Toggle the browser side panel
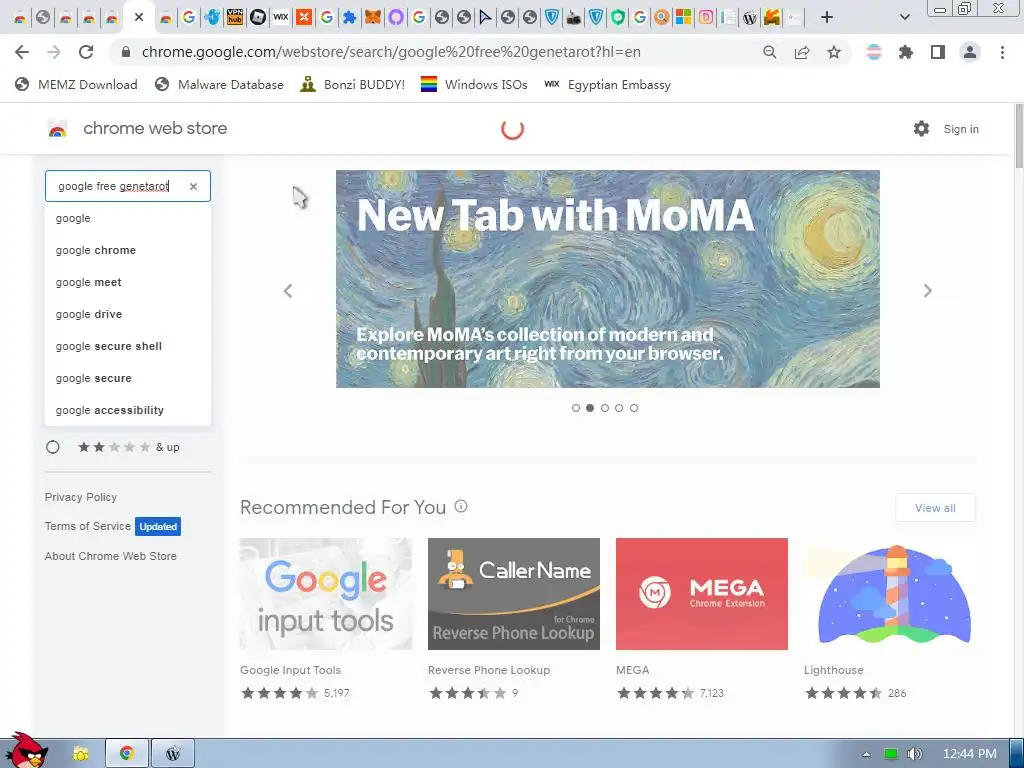The image size is (1024, 768). [938, 52]
